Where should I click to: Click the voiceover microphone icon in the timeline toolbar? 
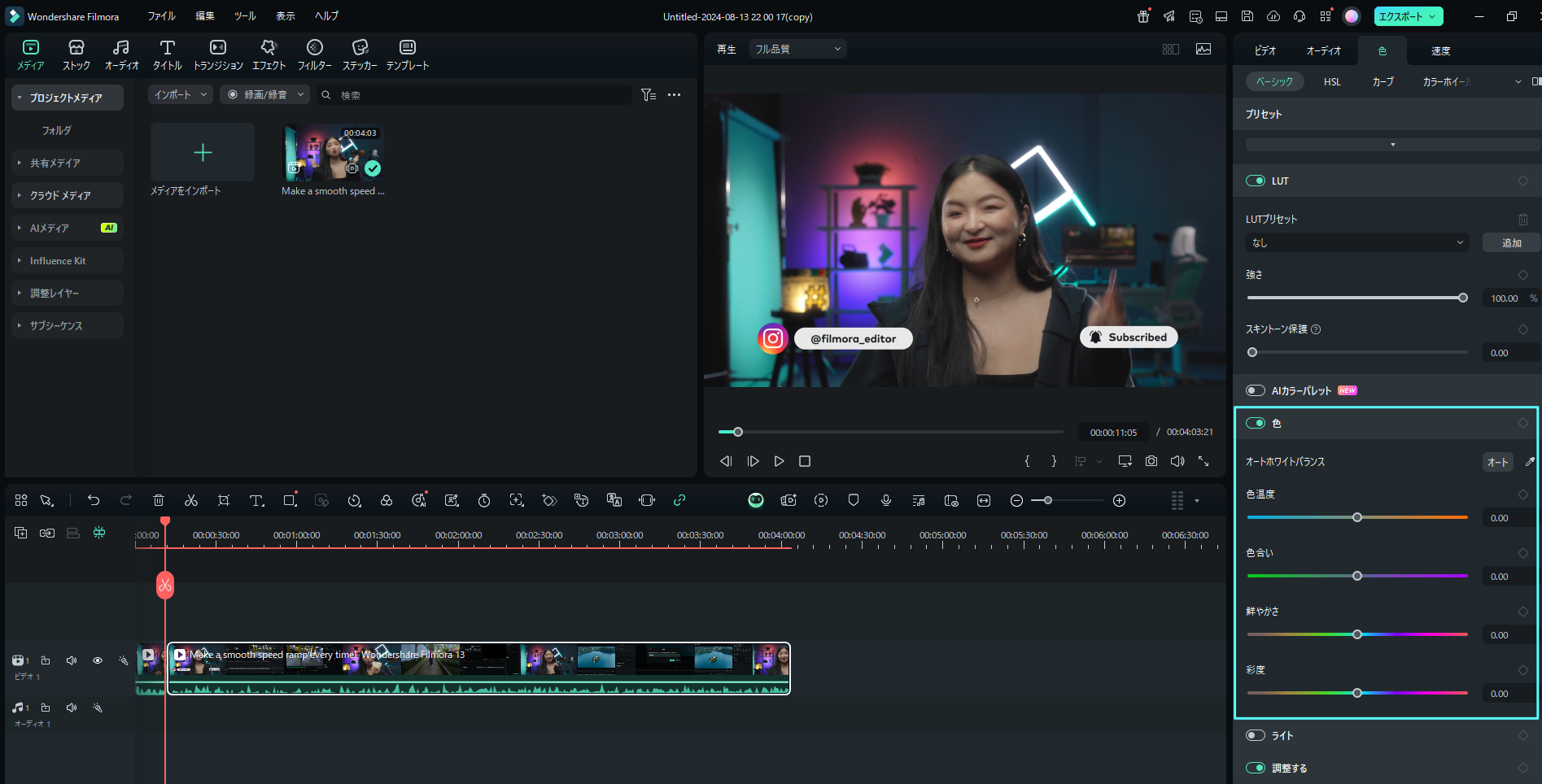pos(886,500)
